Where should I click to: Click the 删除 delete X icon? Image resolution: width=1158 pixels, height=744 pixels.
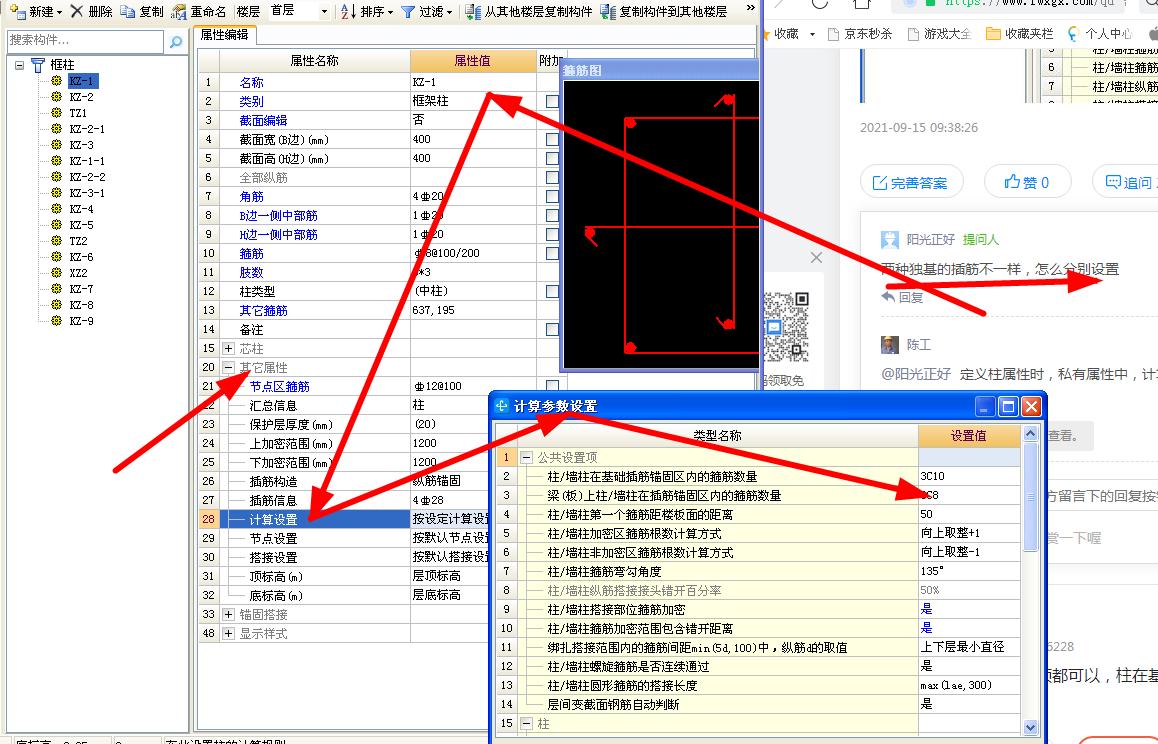[77, 11]
